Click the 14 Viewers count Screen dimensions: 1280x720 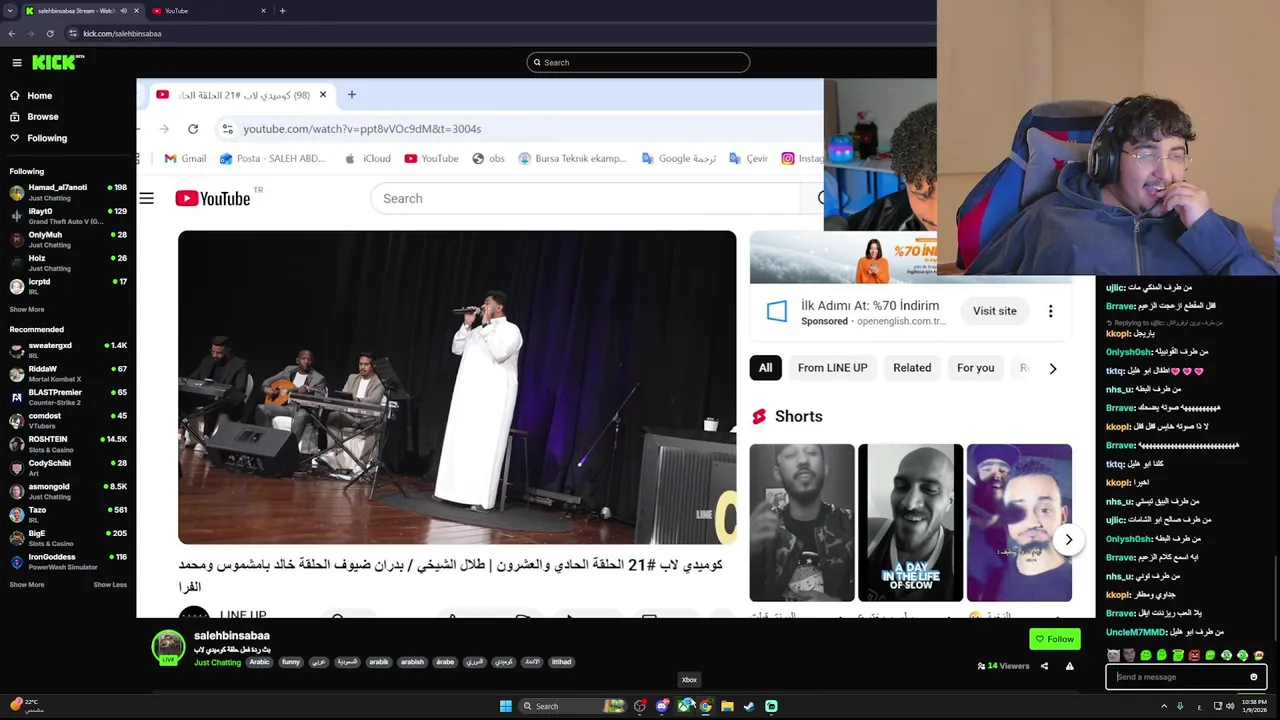click(1003, 666)
